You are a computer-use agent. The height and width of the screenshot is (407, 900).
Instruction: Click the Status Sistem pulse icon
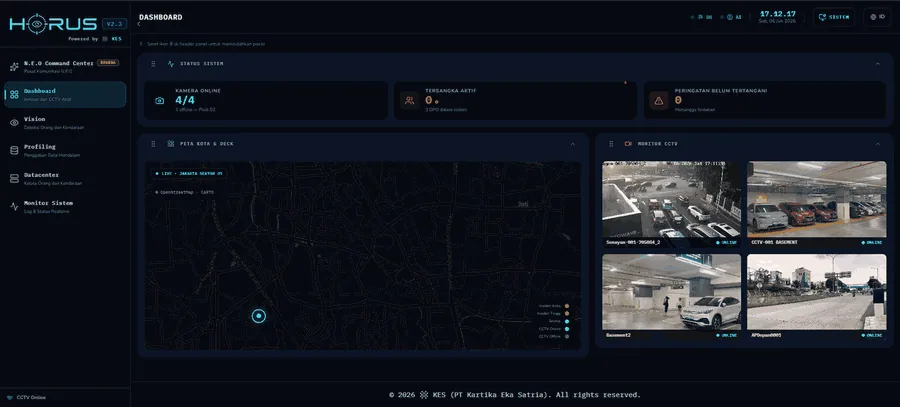(x=170, y=64)
